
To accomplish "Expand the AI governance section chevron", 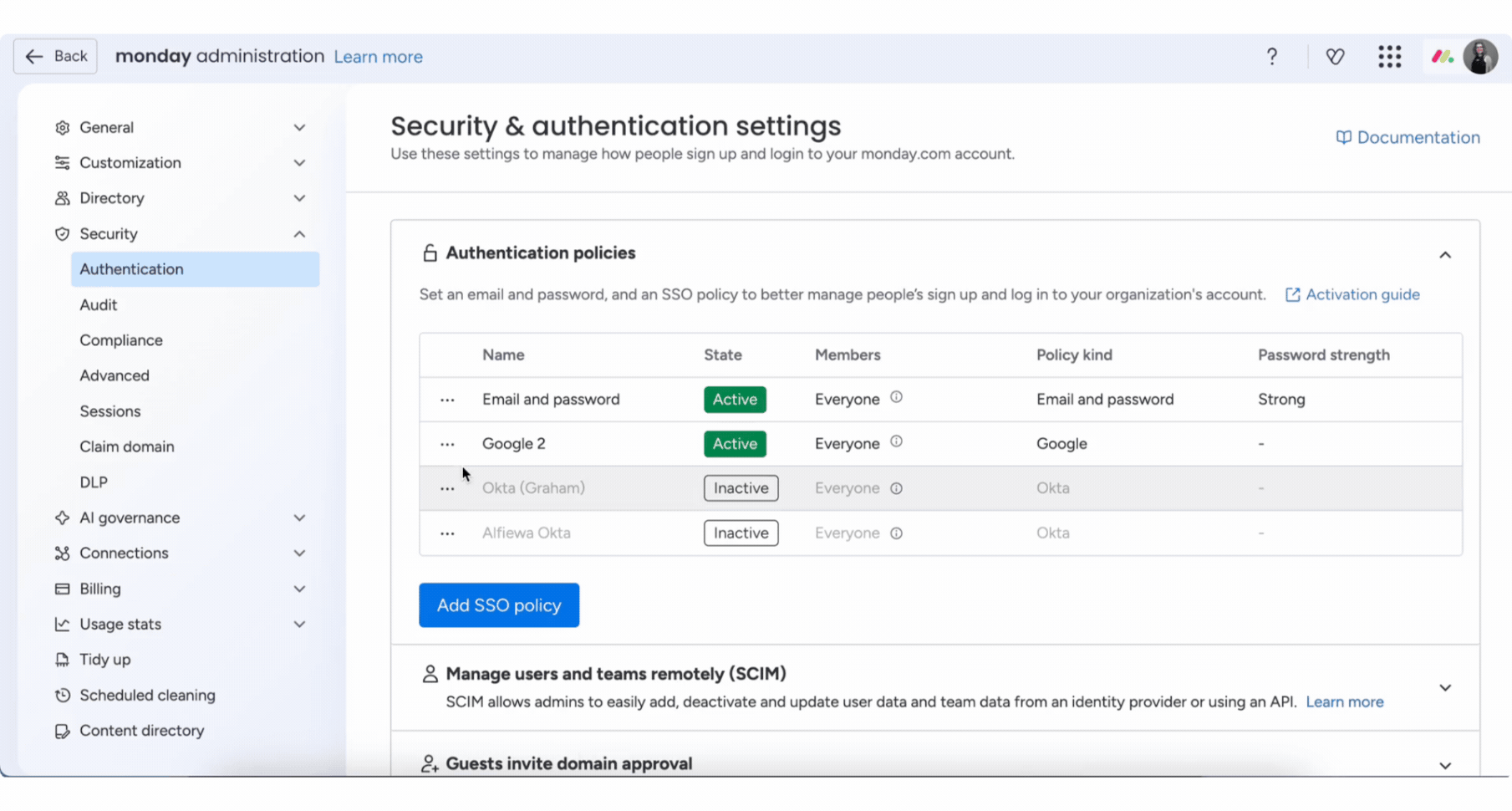I will 299,518.
